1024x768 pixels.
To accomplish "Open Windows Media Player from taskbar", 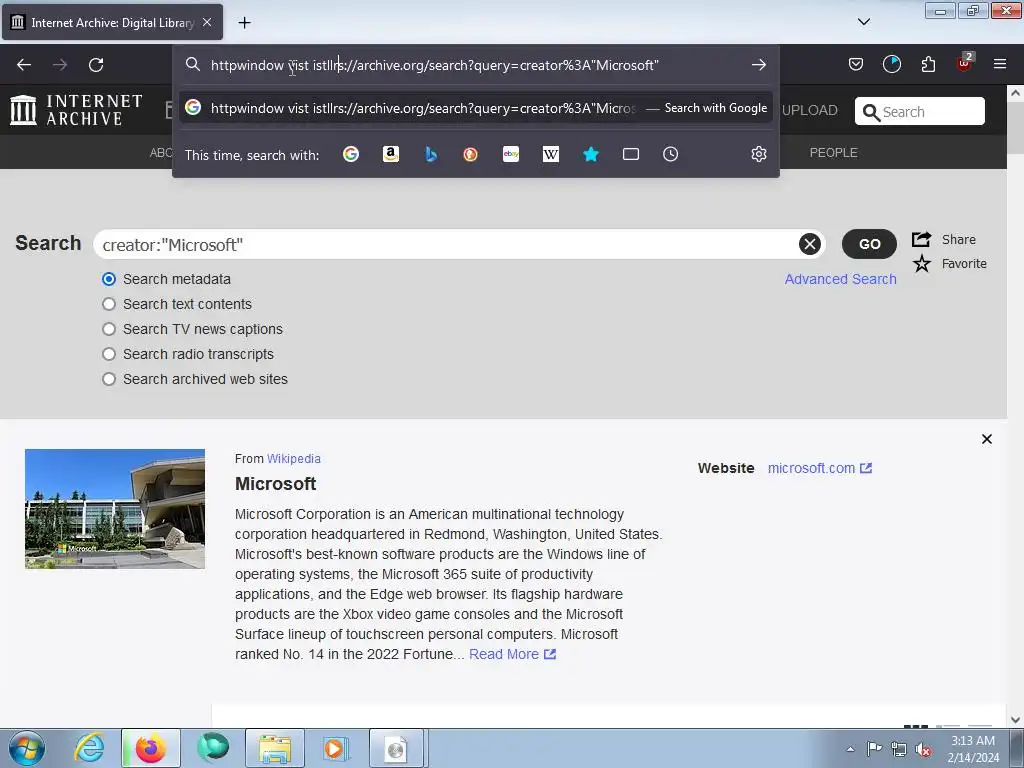I will click(x=336, y=748).
